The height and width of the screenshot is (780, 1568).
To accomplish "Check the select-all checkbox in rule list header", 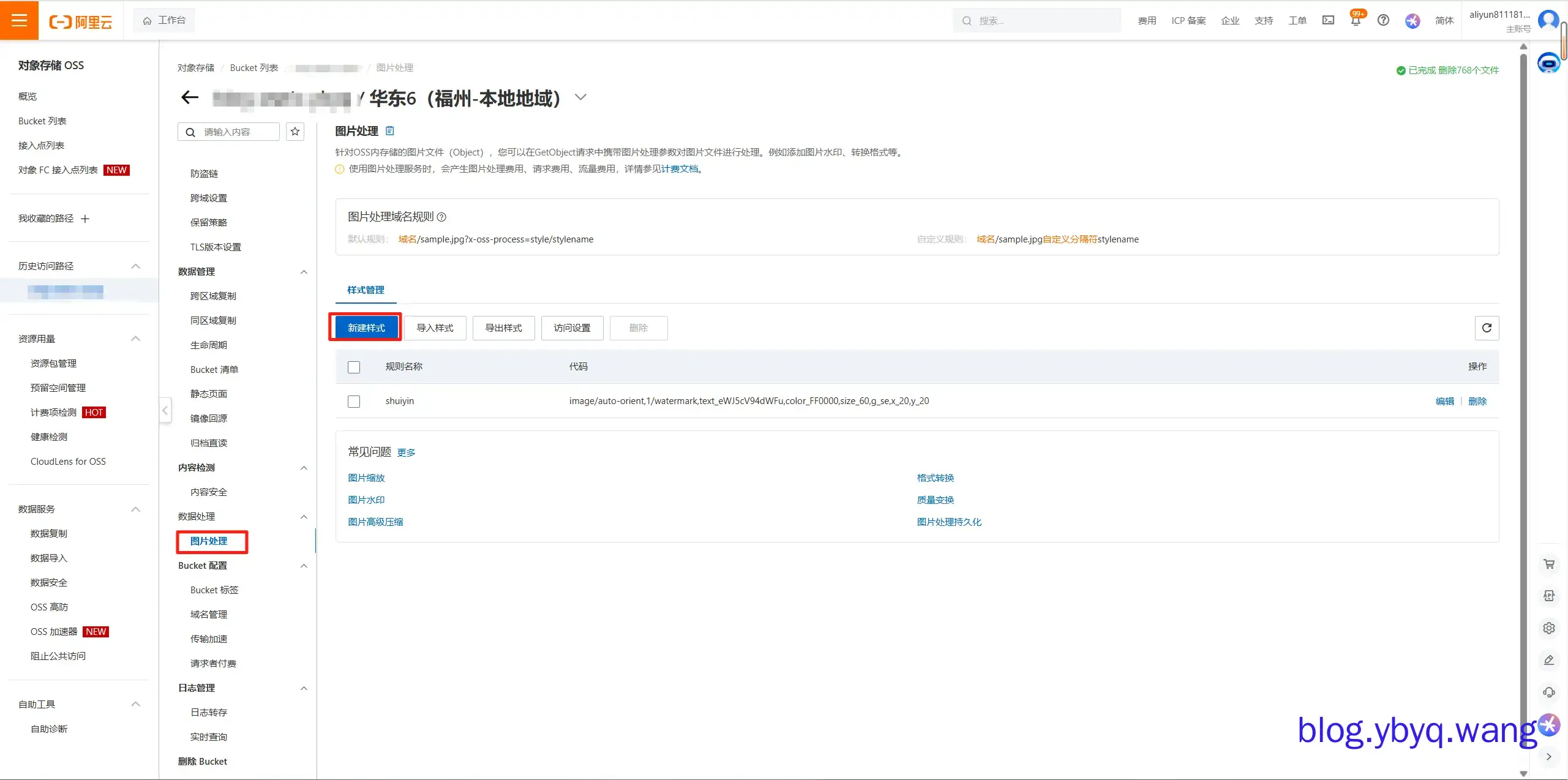I will pyautogui.click(x=354, y=367).
